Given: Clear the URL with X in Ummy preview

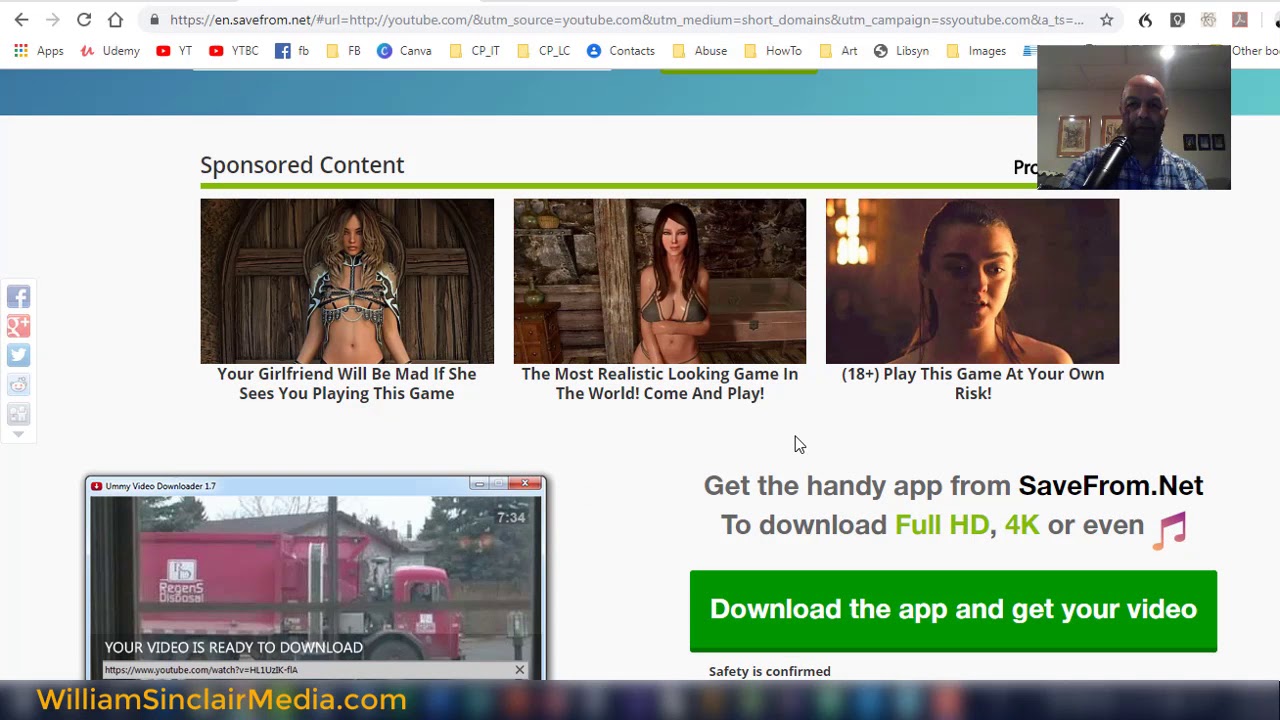Looking at the screenshot, I should [x=519, y=670].
